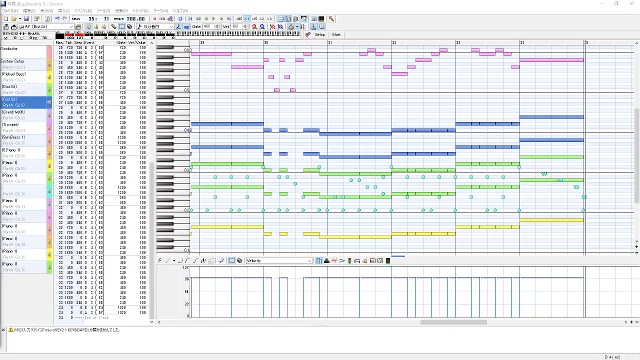Toggle rectangle selection mode in the piano roll toolbar
This screenshot has width=640, height=360.
[122, 27]
